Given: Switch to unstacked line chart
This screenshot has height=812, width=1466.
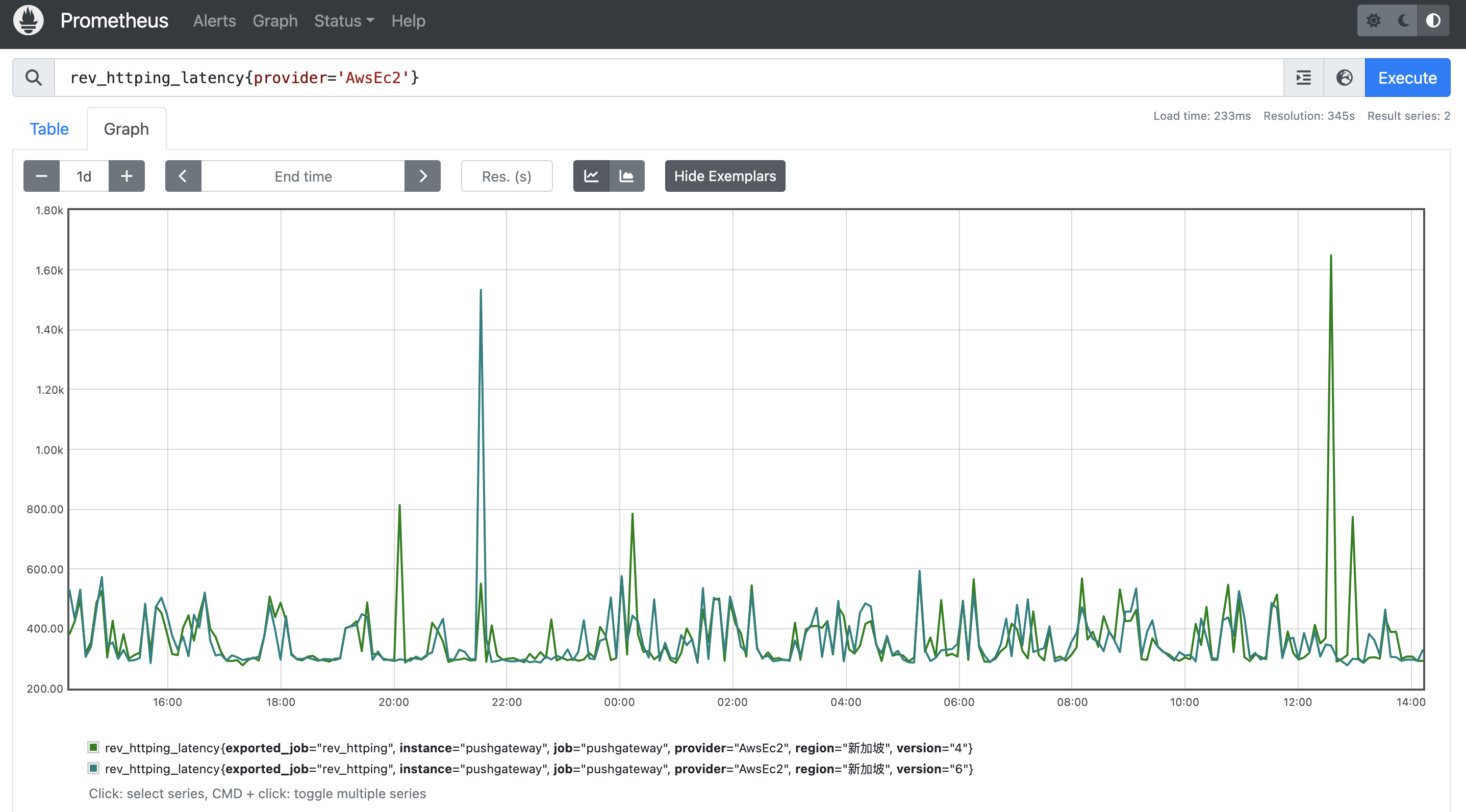Looking at the screenshot, I should pos(591,176).
